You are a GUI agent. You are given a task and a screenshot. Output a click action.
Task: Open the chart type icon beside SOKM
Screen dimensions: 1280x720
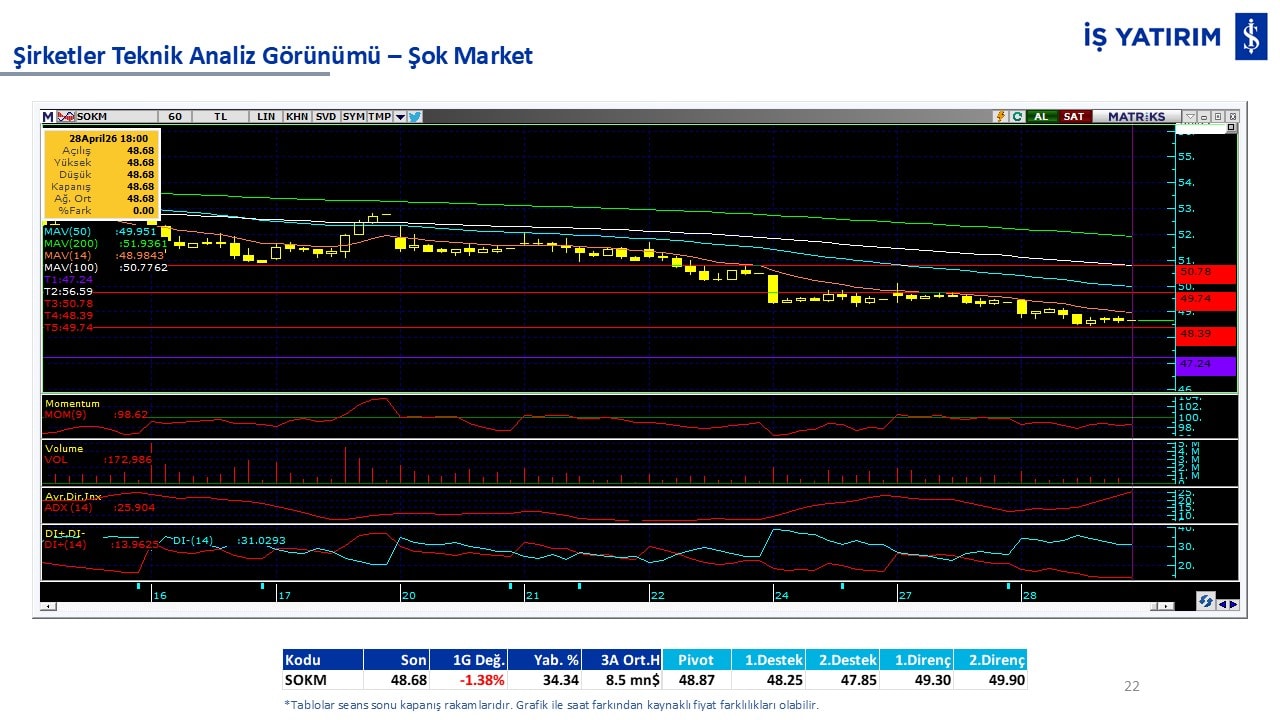pyautogui.click(x=66, y=117)
